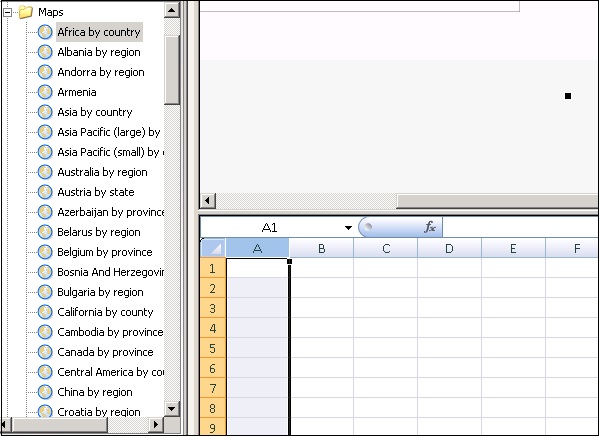Click the globe icon next to Belarus by region
This screenshot has height=438, width=600.
tap(45, 232)
